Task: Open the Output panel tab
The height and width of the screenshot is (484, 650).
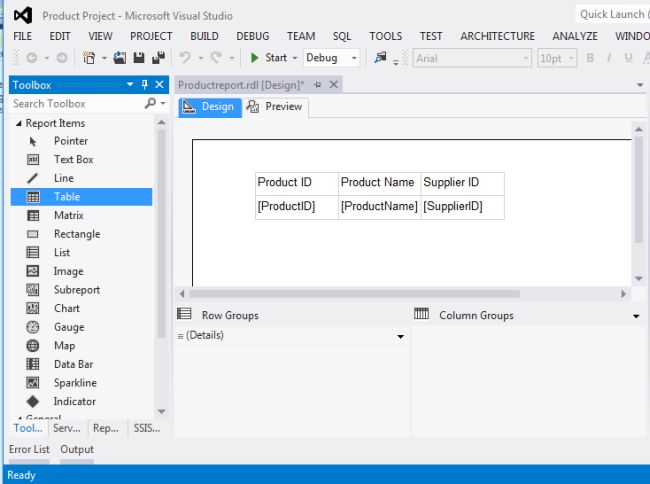Action: pyautogui.click(x=77, y=449)
